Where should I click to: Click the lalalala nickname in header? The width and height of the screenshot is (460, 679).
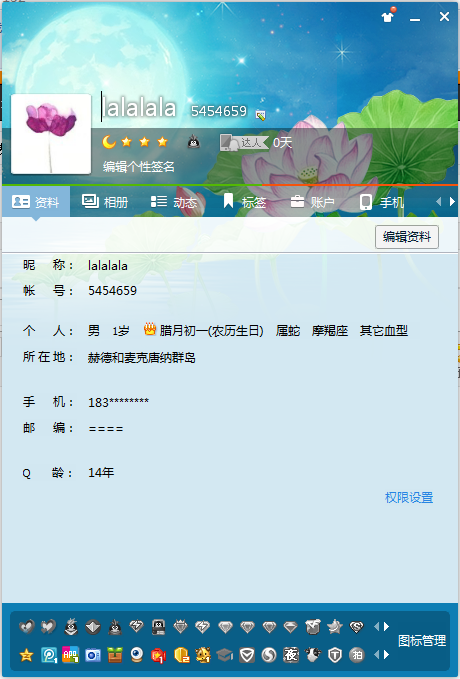pos(139,108)
